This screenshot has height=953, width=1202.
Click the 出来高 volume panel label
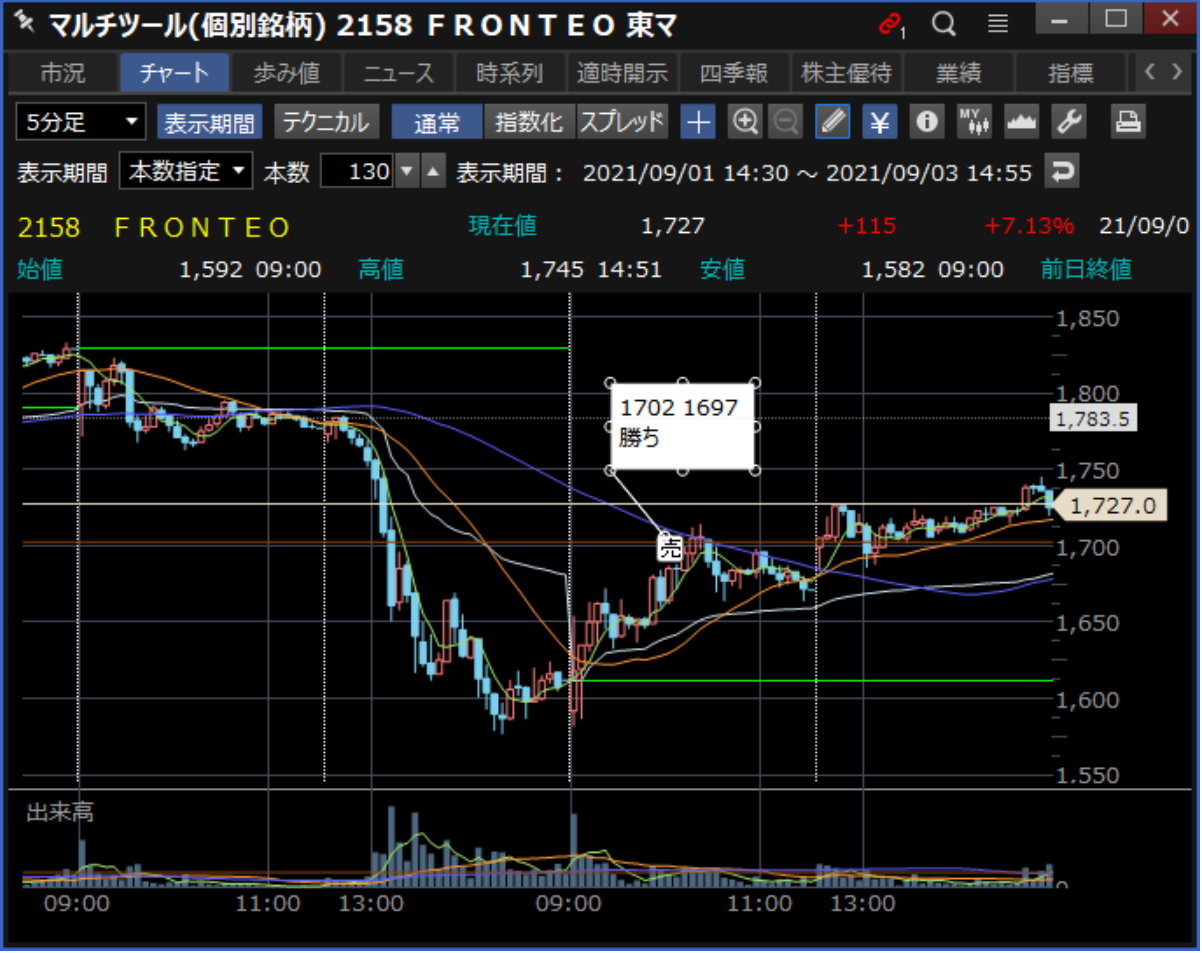(x=60, y=812)
